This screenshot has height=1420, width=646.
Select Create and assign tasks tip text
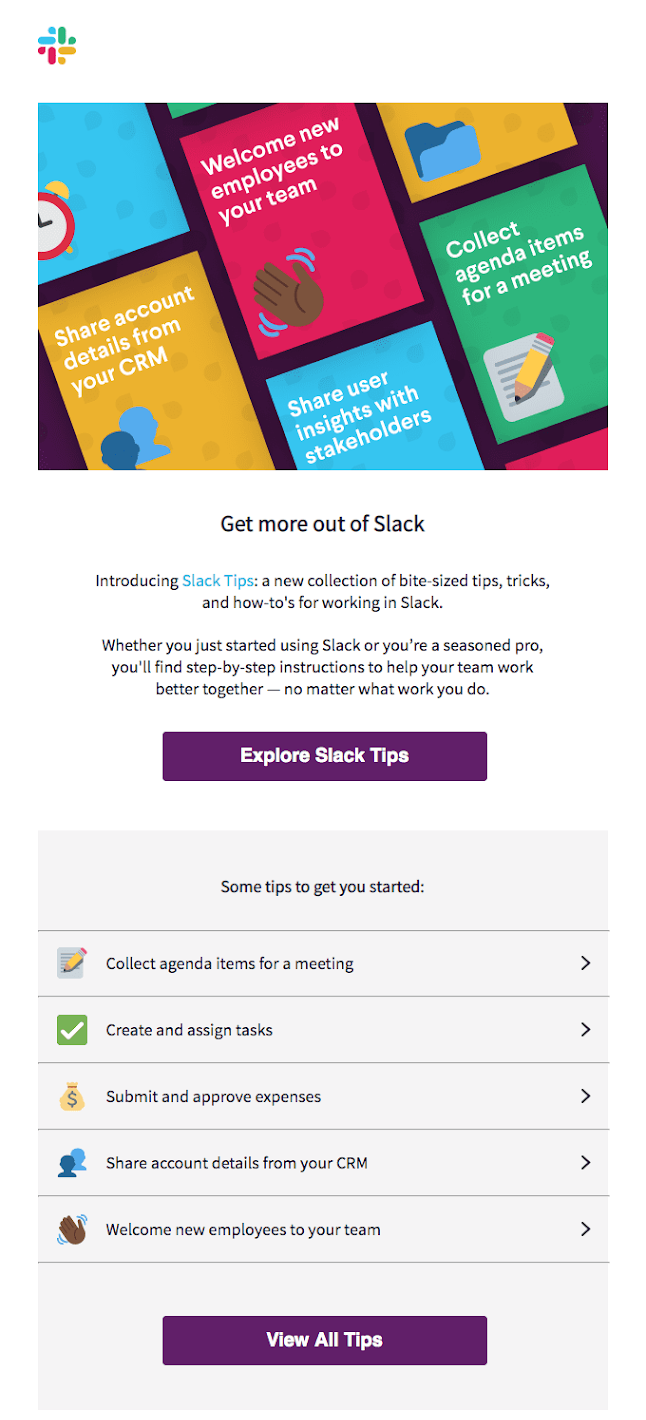[189, 1030]
